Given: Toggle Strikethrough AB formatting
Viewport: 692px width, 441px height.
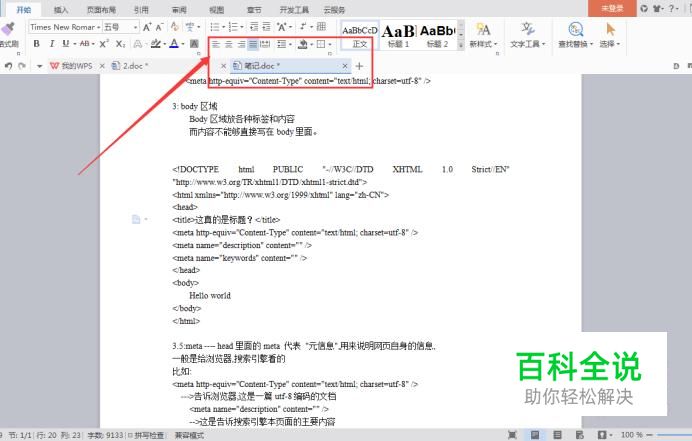Looking at the screenshot, I should (x=85, y=44).
